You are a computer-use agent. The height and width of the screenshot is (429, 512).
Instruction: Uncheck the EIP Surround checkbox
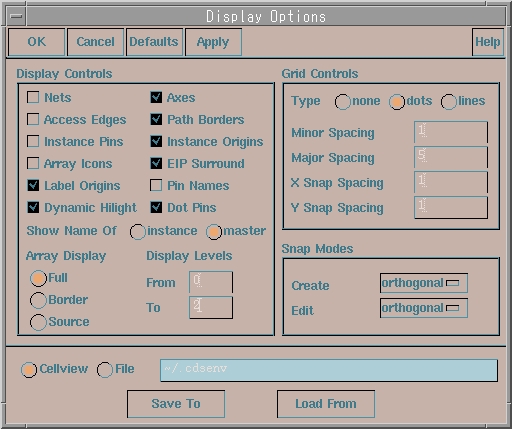(156, 163)
